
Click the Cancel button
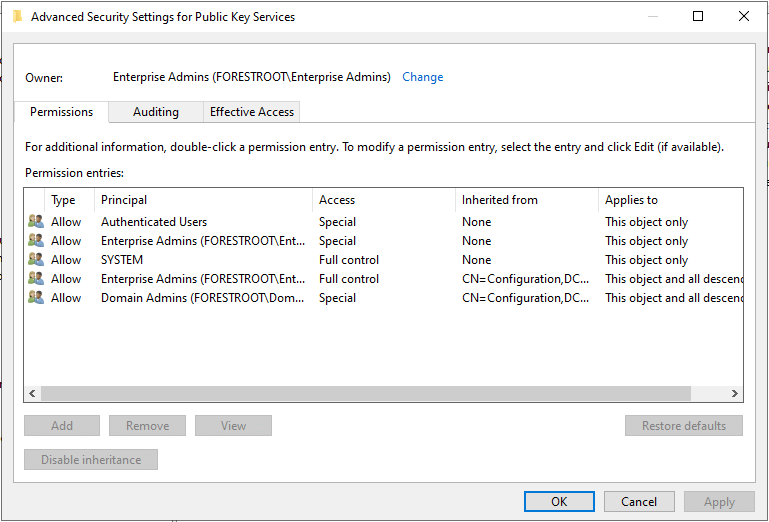click(639, 502)
